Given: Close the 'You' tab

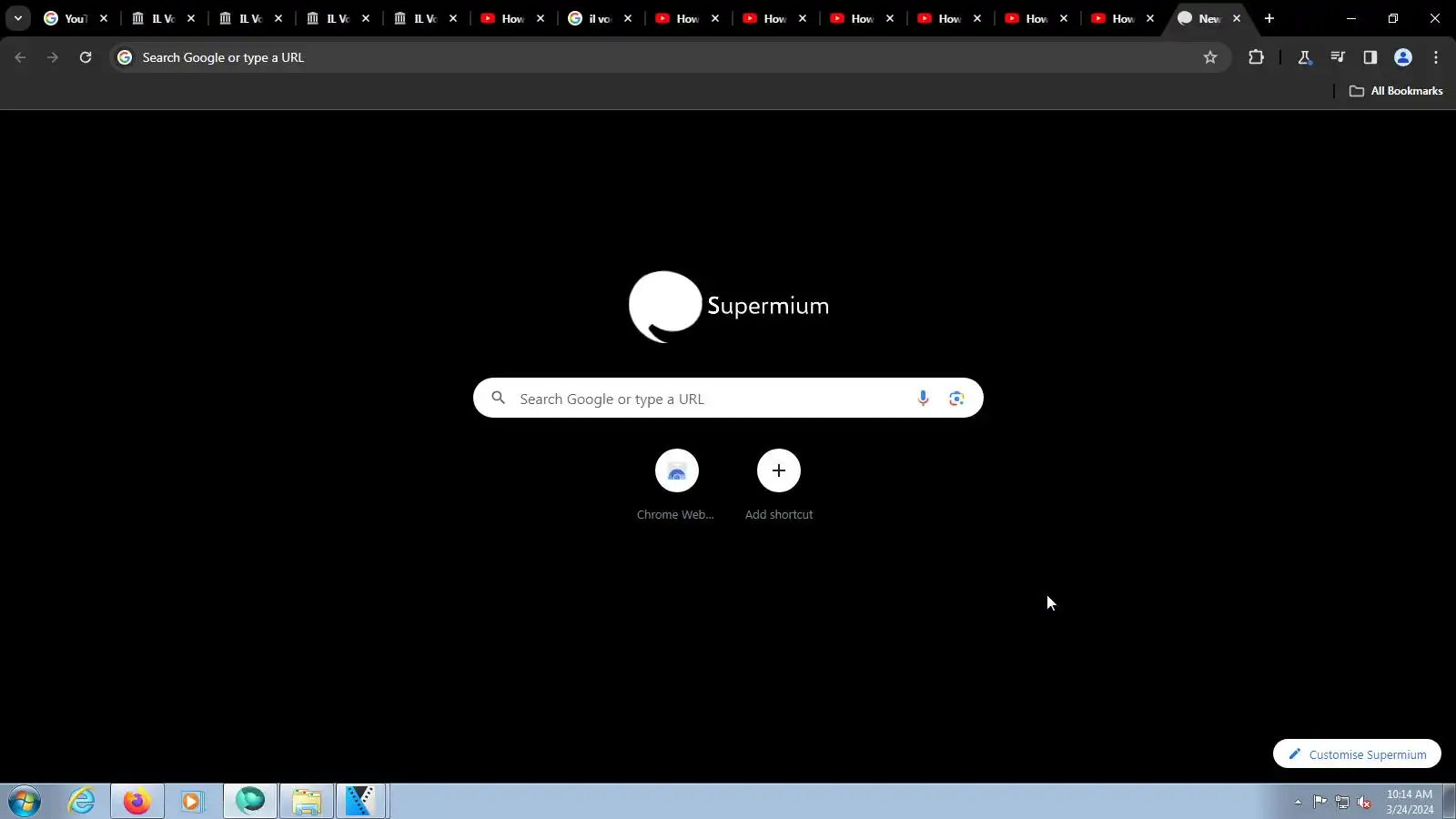Looking at the screenshot, I should tap(104, 18).
